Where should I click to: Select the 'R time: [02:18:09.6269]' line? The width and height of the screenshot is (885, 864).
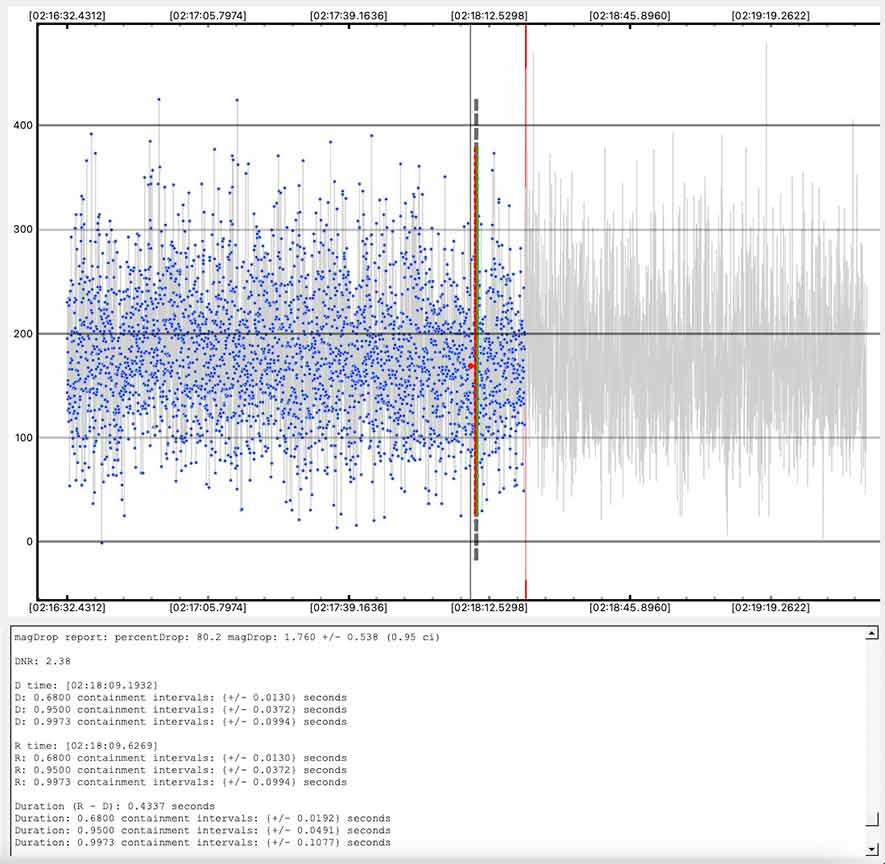tap(86, 746)
